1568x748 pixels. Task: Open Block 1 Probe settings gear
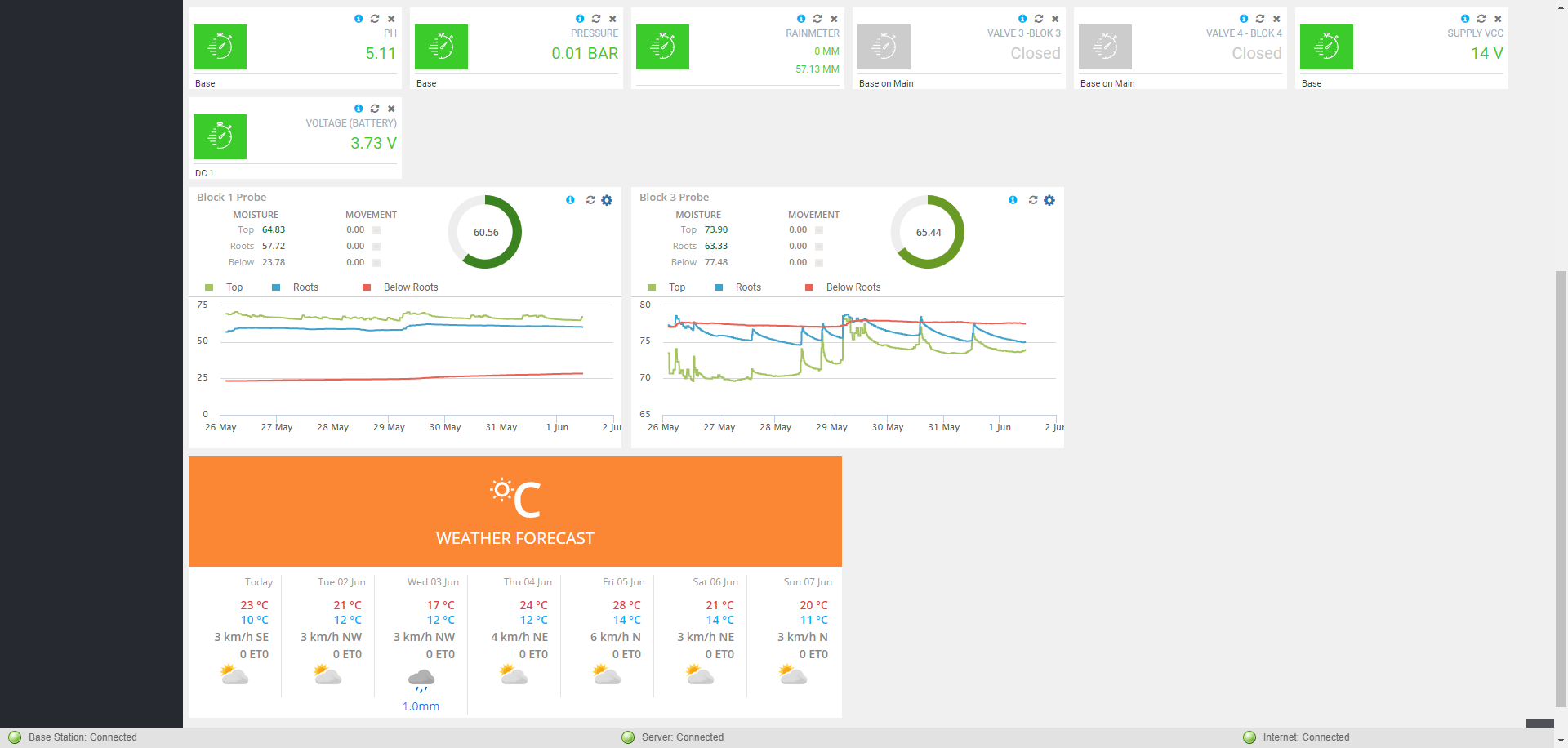[607, 200]
